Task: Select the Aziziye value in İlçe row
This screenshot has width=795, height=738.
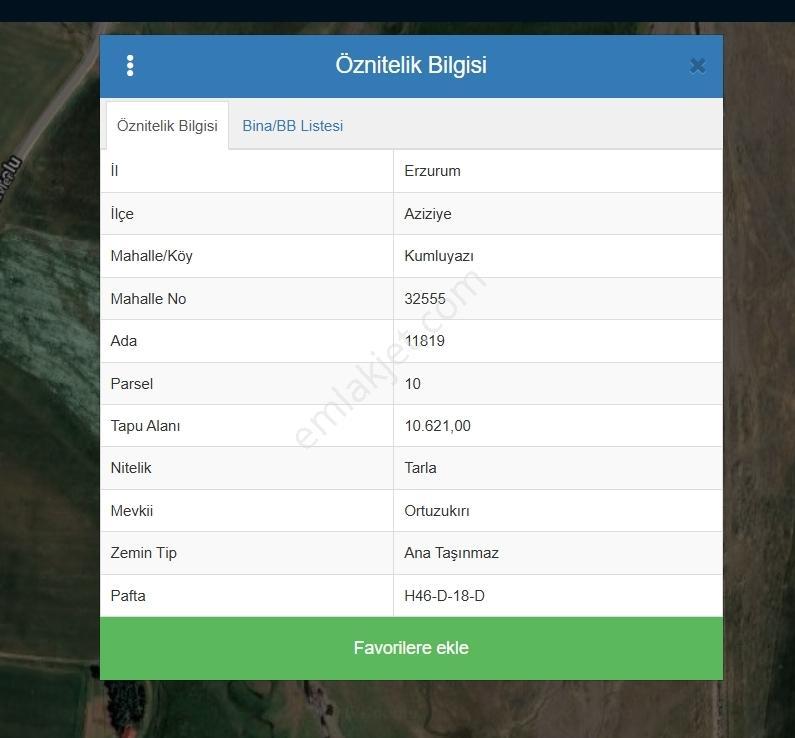Action: pos(428,214)
